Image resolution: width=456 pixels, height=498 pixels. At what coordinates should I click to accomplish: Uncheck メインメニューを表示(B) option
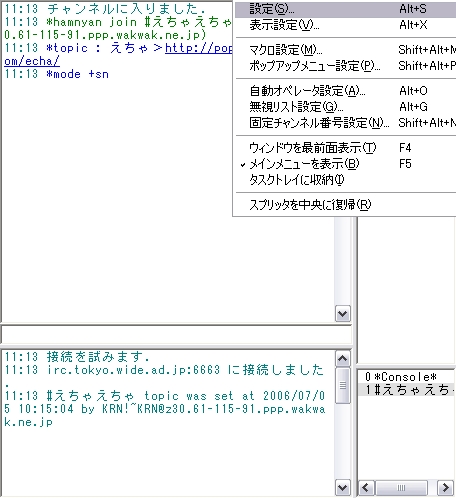tap(345, 164)
